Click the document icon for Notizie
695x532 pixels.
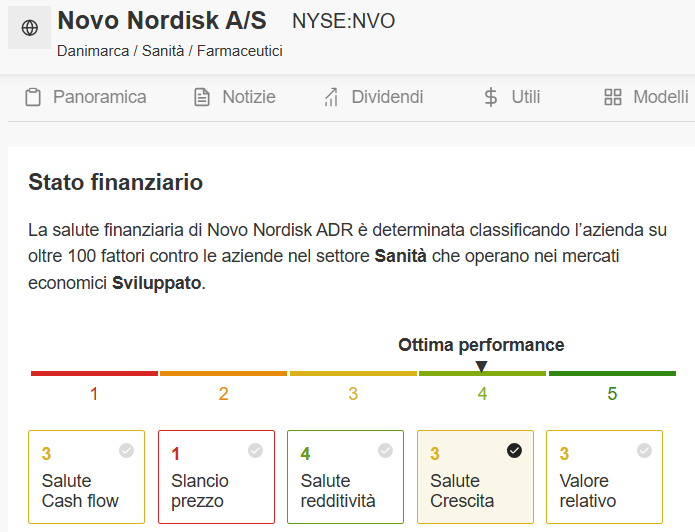(202, 97)
